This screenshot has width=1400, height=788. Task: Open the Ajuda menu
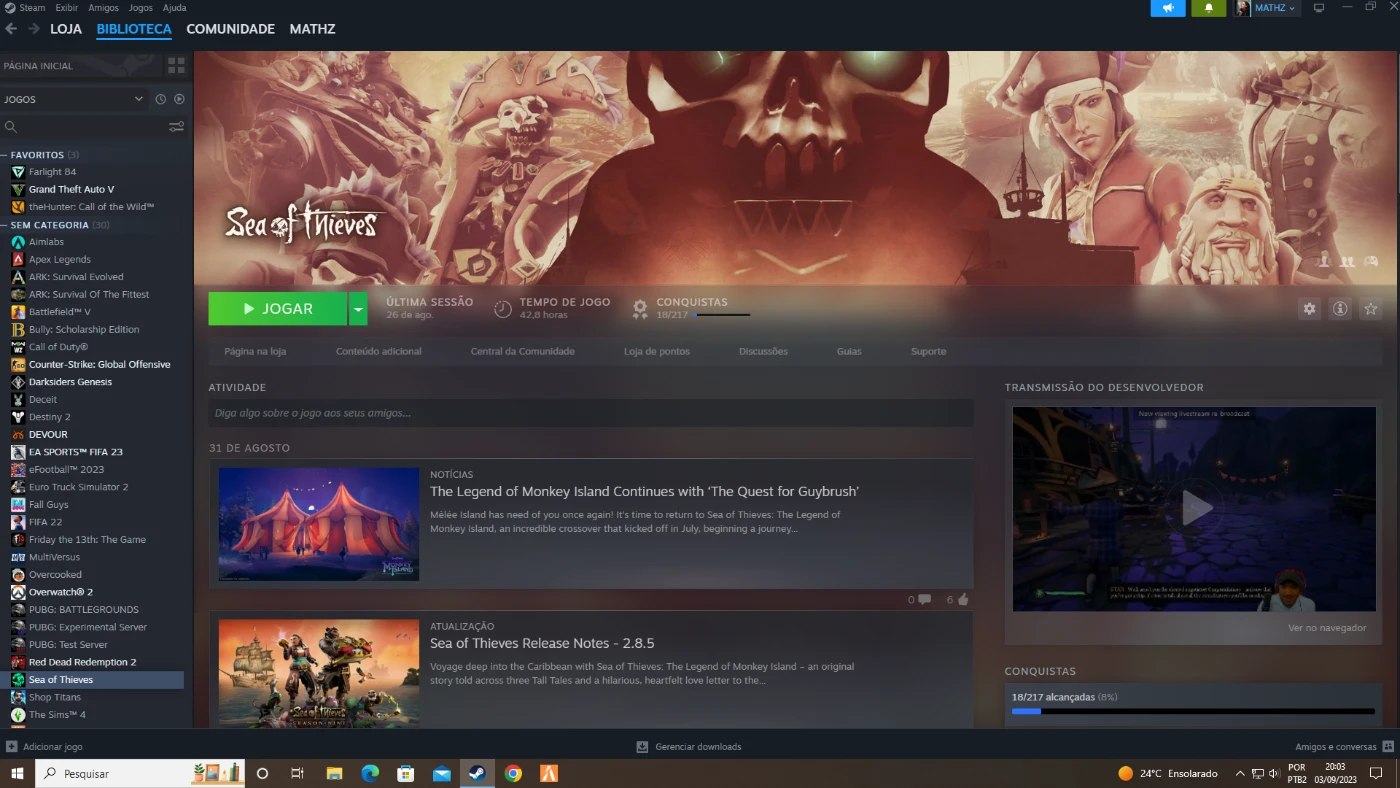(x=174, y=7)
